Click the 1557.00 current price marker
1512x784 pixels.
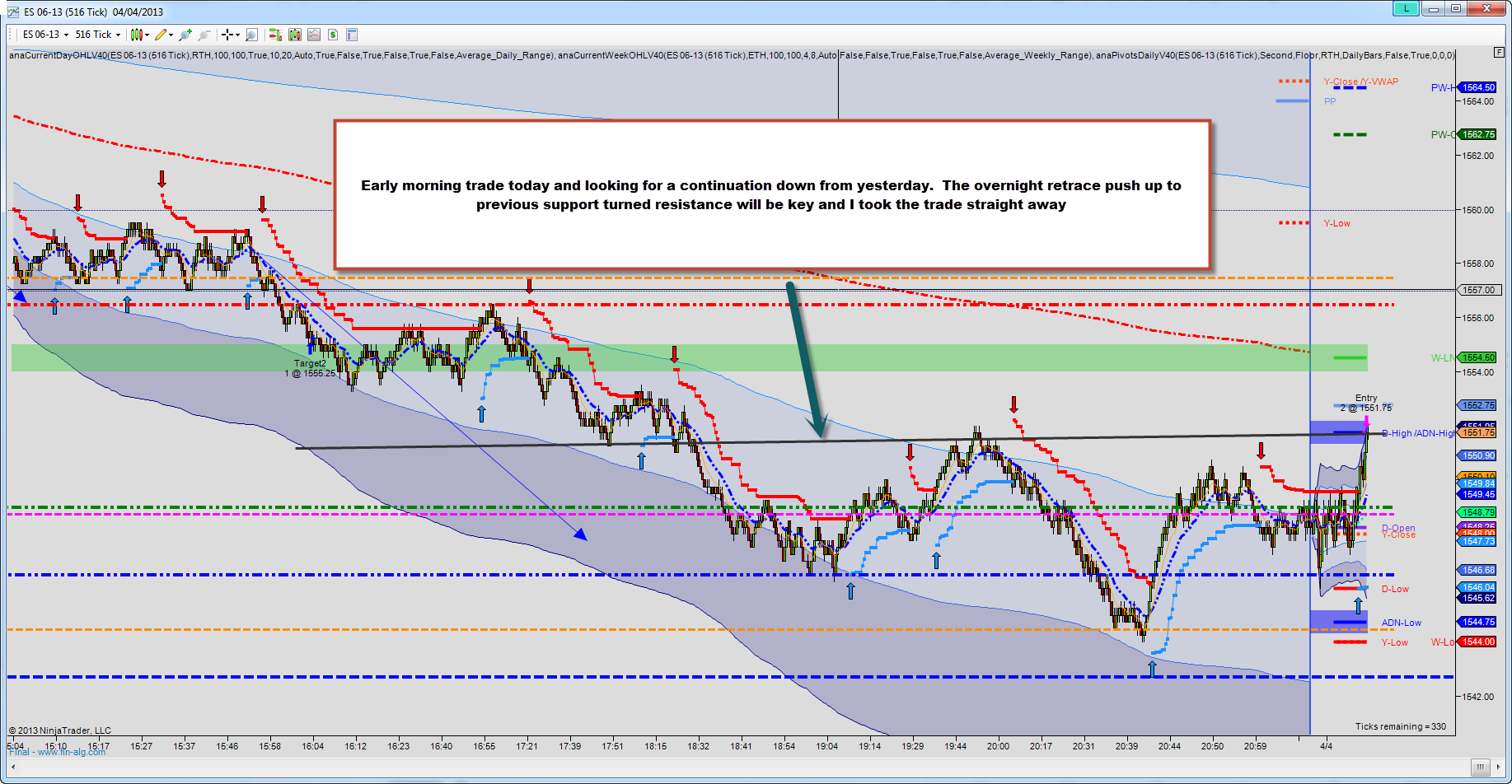click(1478, 290)
